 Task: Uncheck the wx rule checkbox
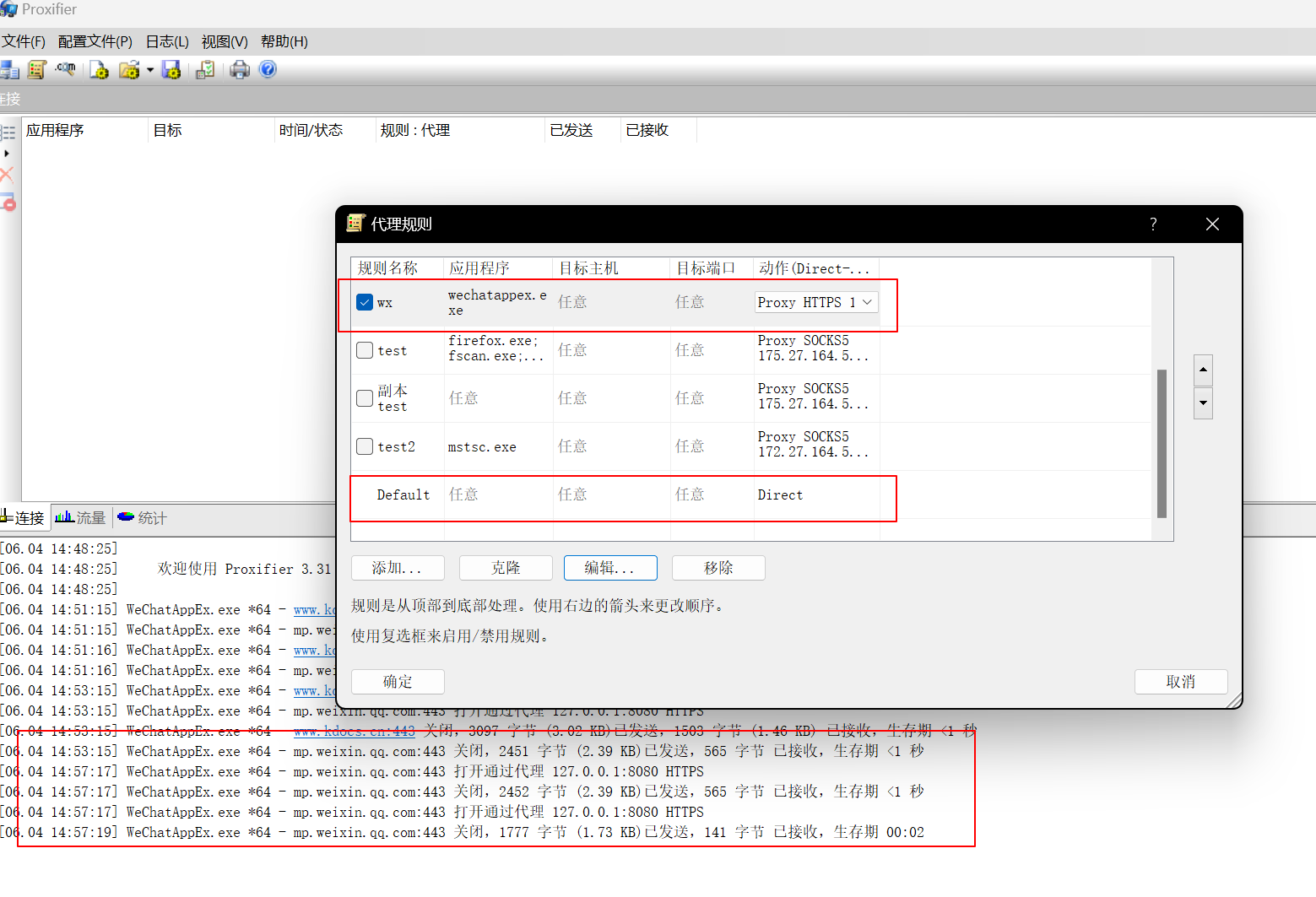pos(365,302)
